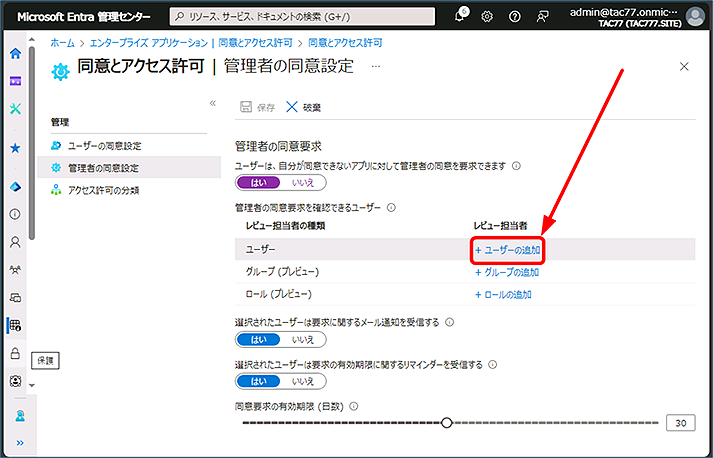Click the 保存 save button
The height and width of the screenshot is (458, 713).
pos(257,107)
